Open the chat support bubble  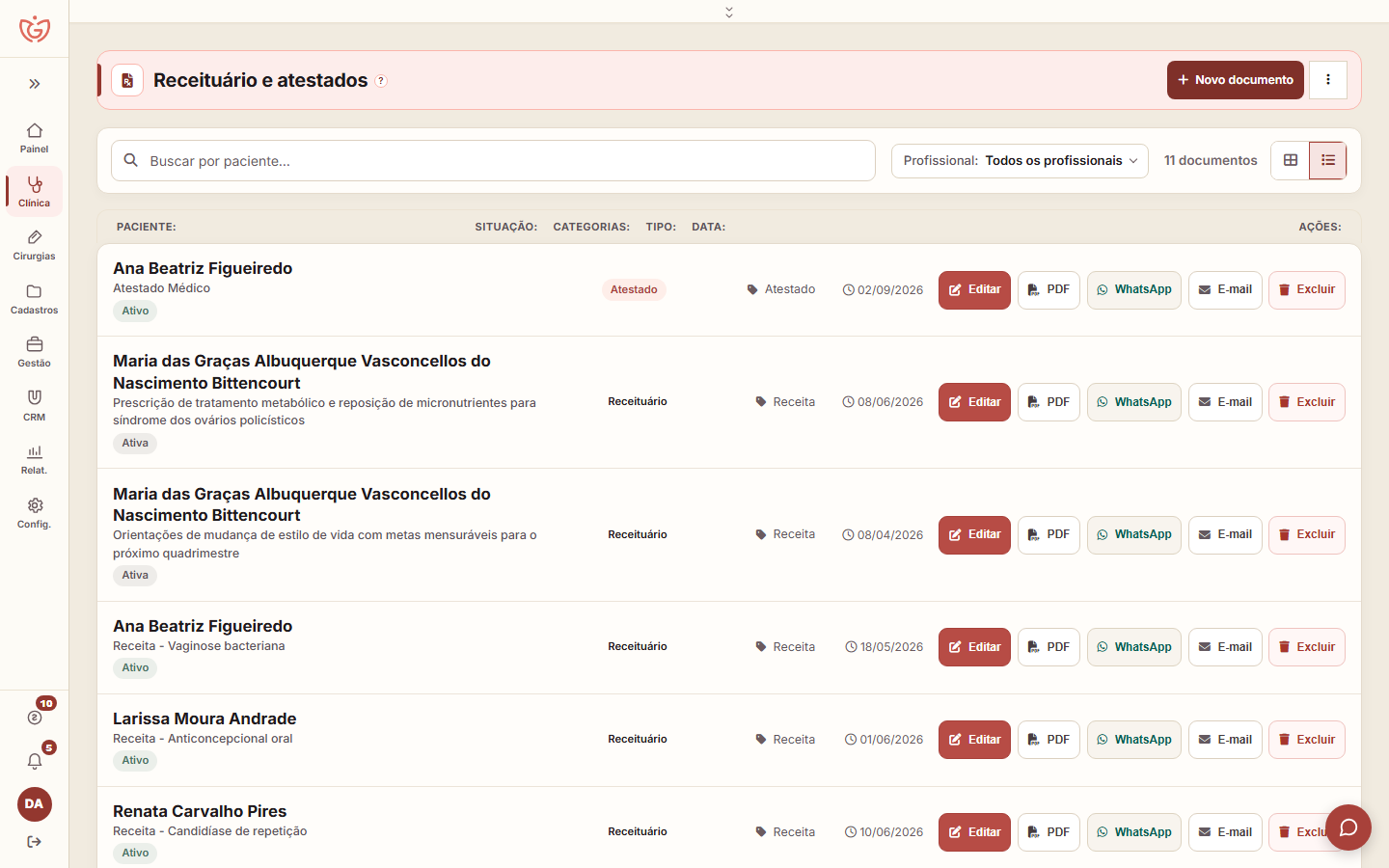point(1348,827)
